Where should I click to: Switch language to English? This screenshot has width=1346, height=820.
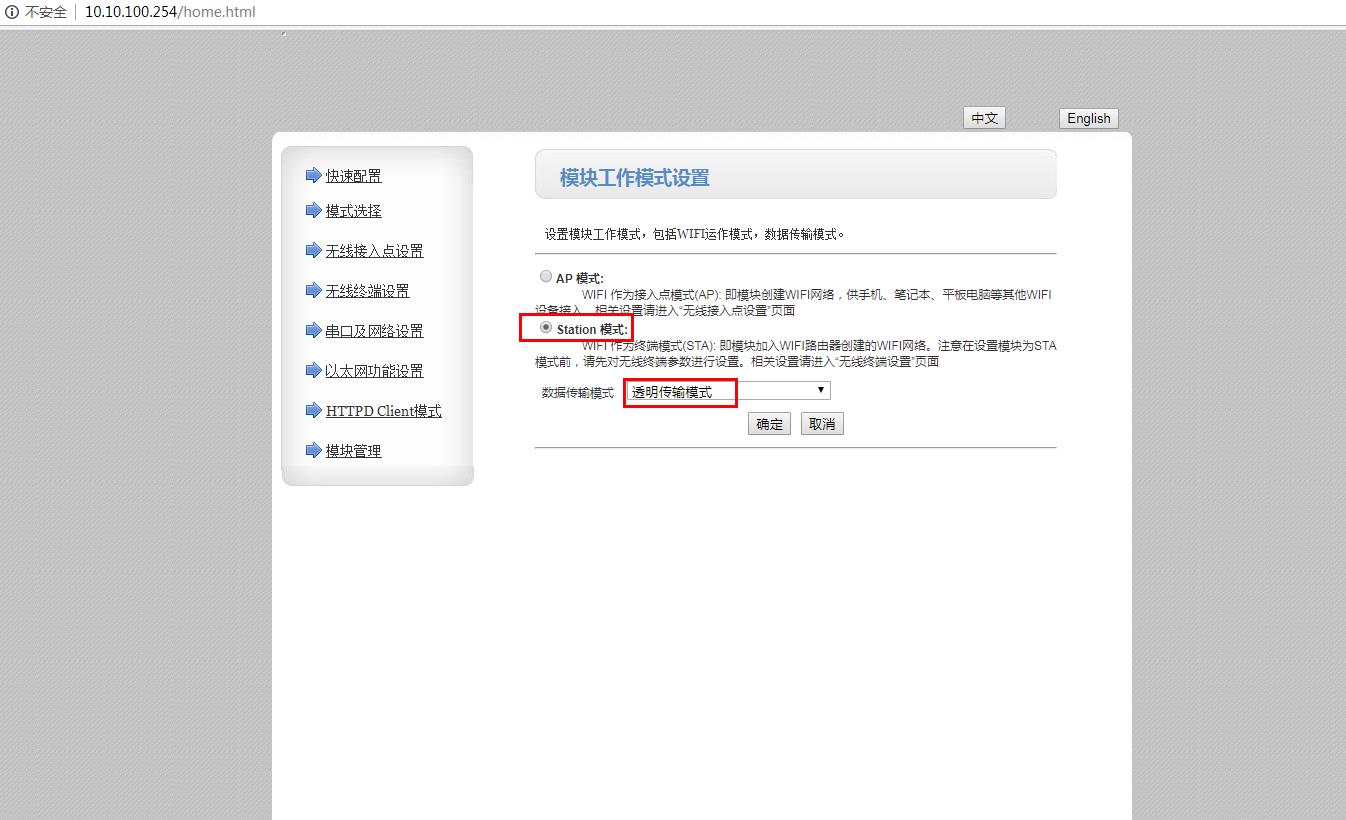pyautogui.click(x=1088, y=118)
